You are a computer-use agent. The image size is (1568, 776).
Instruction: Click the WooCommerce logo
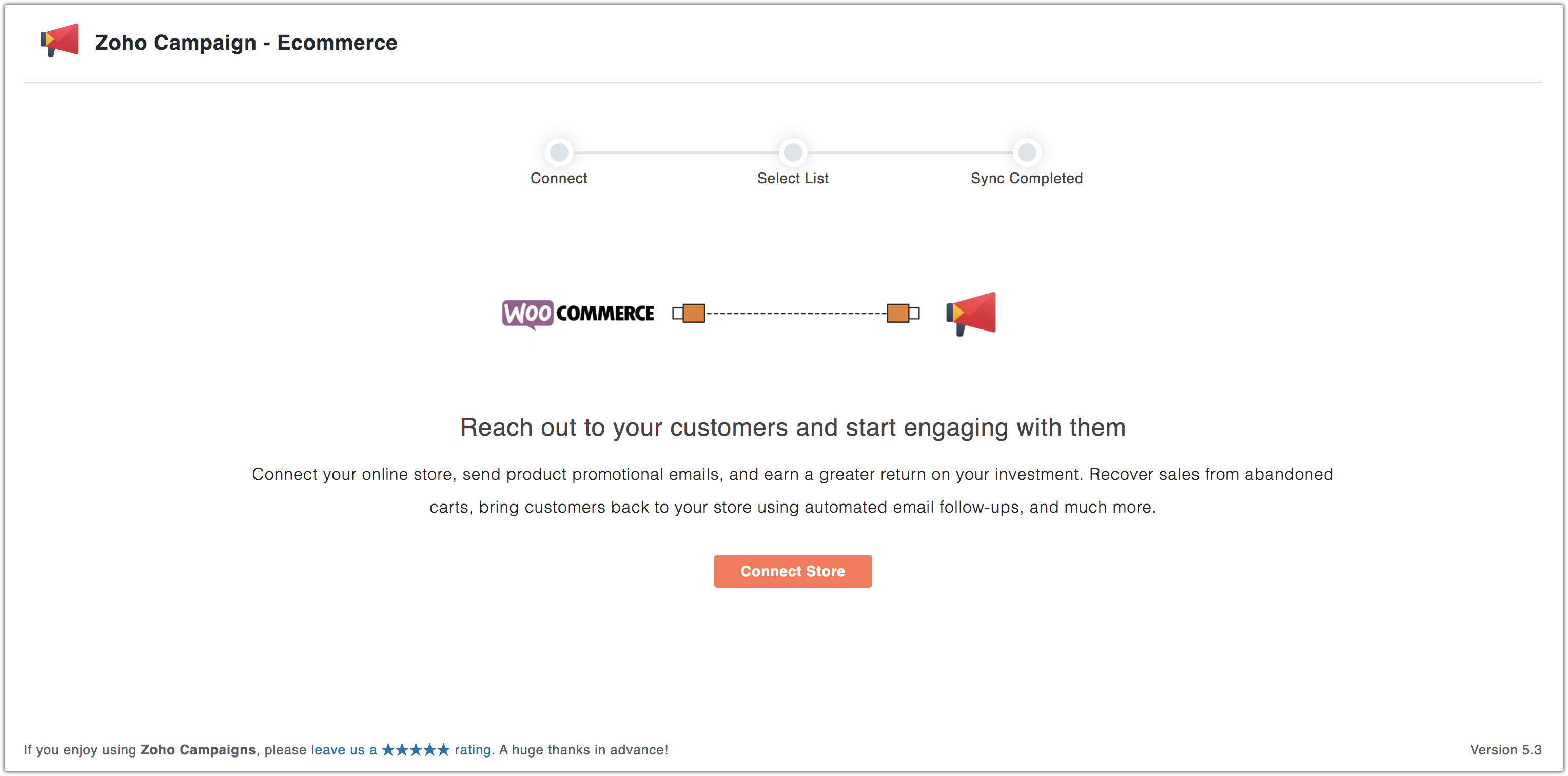(578, 314)
